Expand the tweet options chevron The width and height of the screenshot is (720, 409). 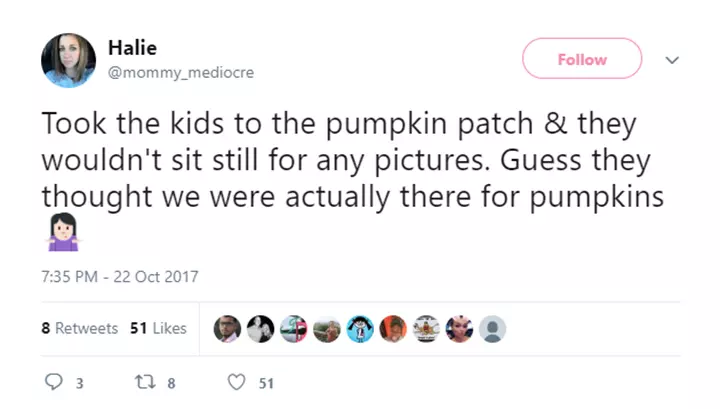coord(672,60)
